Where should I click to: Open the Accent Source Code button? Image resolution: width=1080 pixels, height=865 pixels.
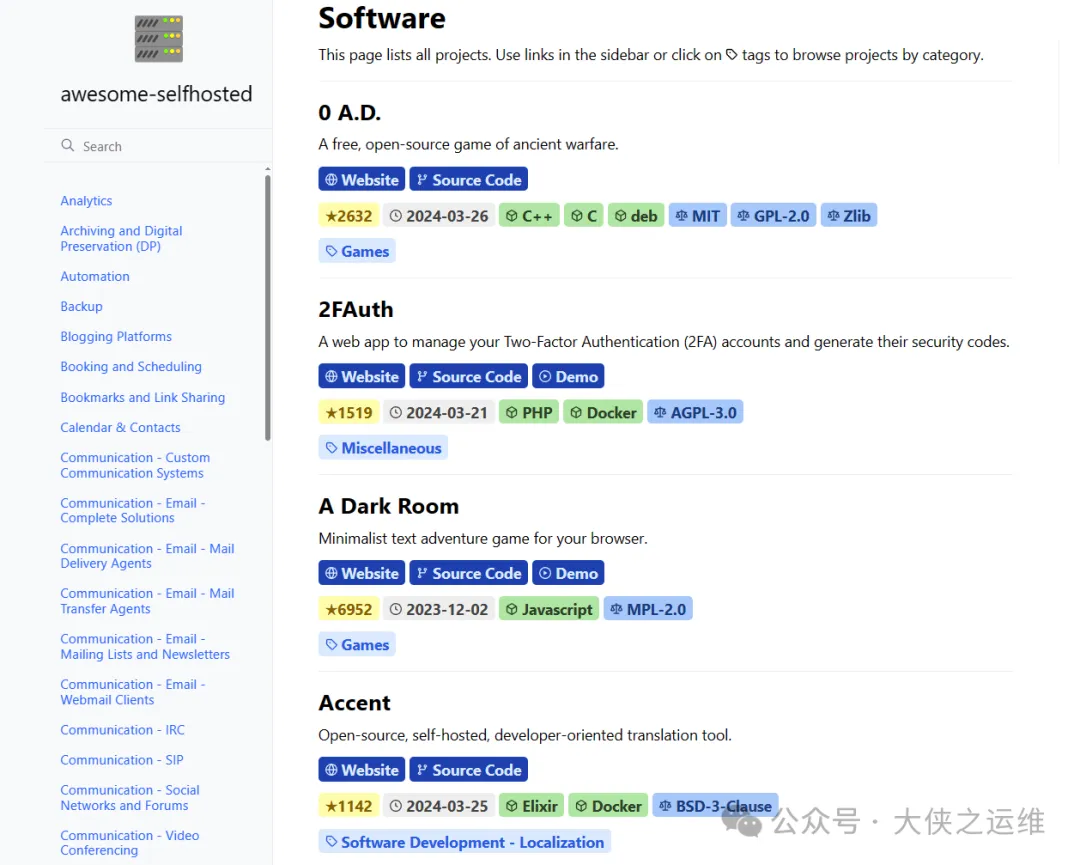(468, 770)
